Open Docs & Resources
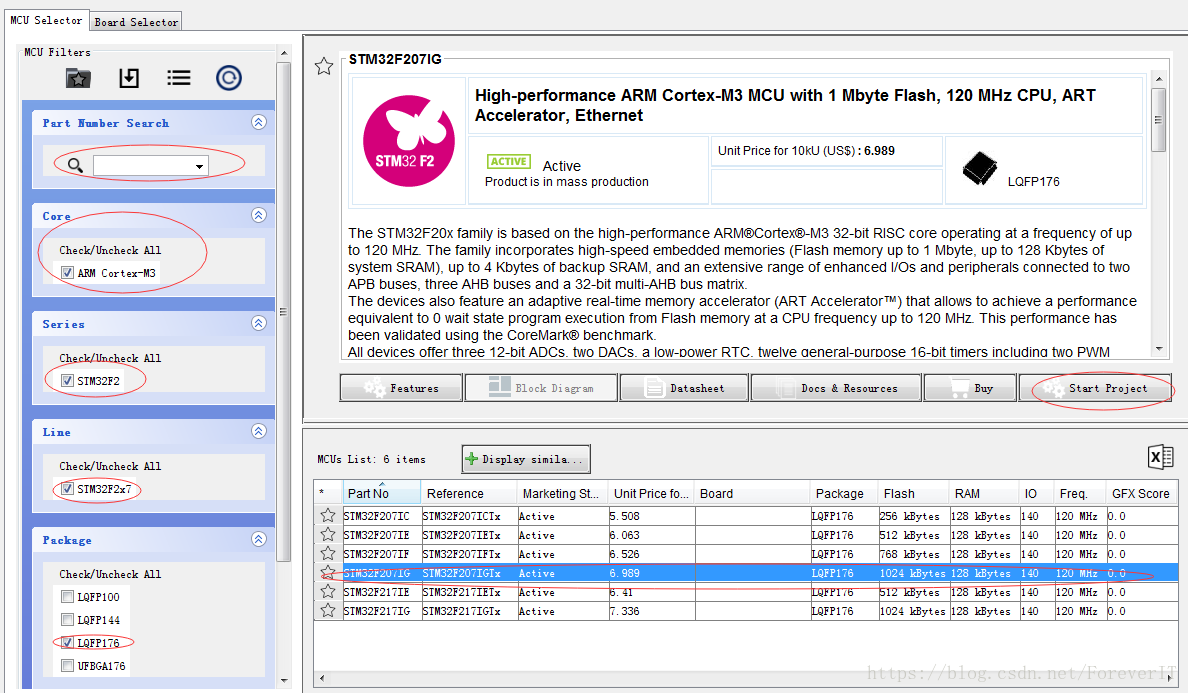The image size is (1188, 693). pyautogui.click(x=836, y=388)
